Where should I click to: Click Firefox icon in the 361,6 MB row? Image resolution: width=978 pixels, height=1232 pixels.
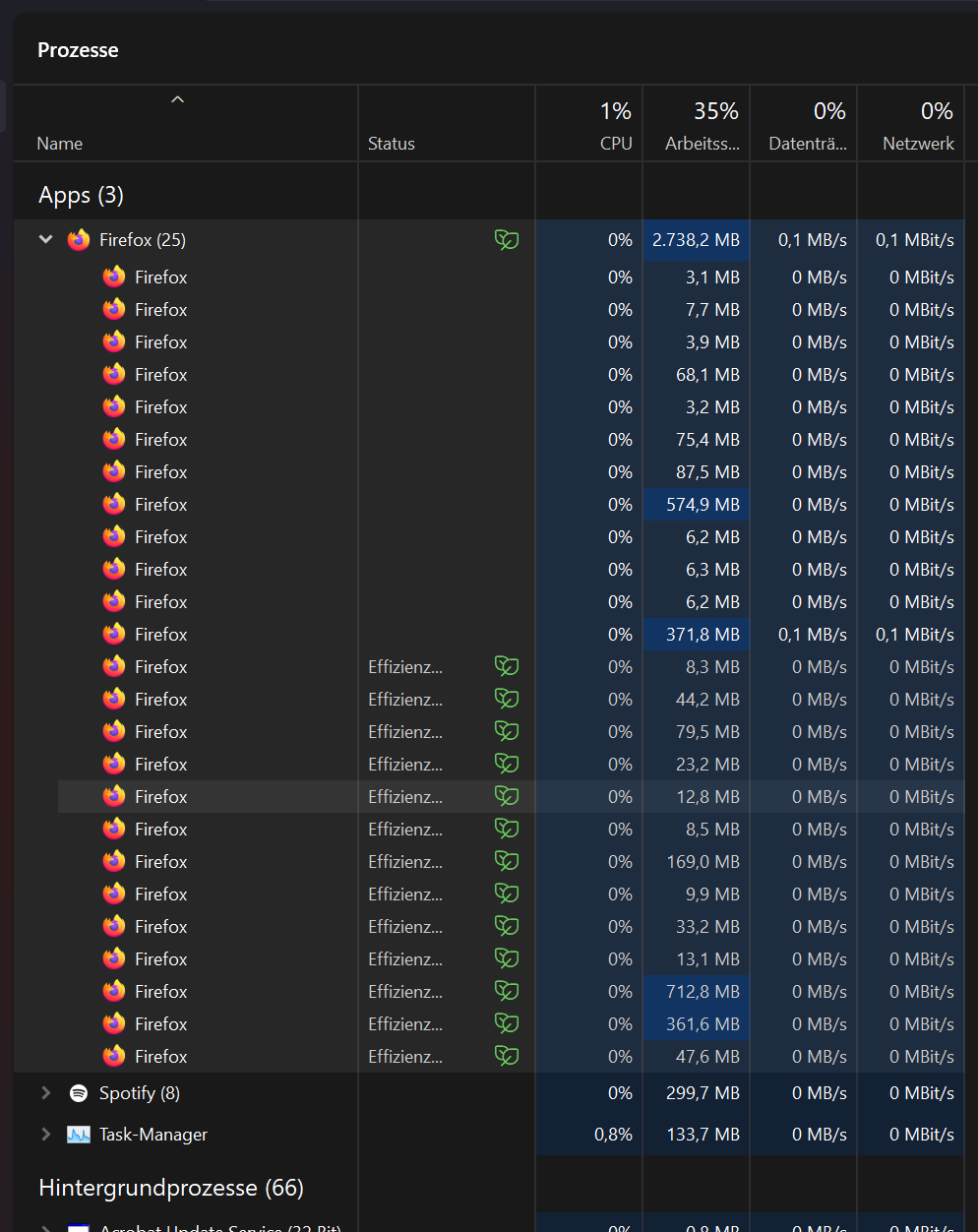tap(114, 1023)
